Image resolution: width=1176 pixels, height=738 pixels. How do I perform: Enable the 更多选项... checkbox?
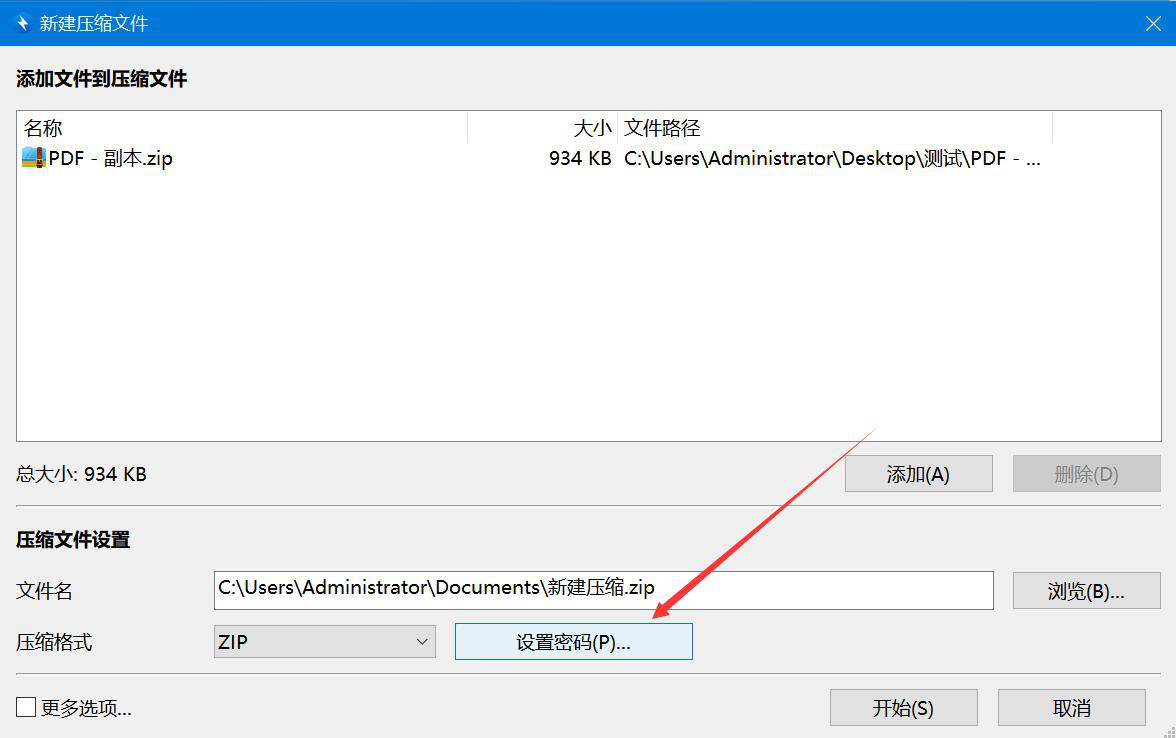pyautogui.click(x=26, y=707)
